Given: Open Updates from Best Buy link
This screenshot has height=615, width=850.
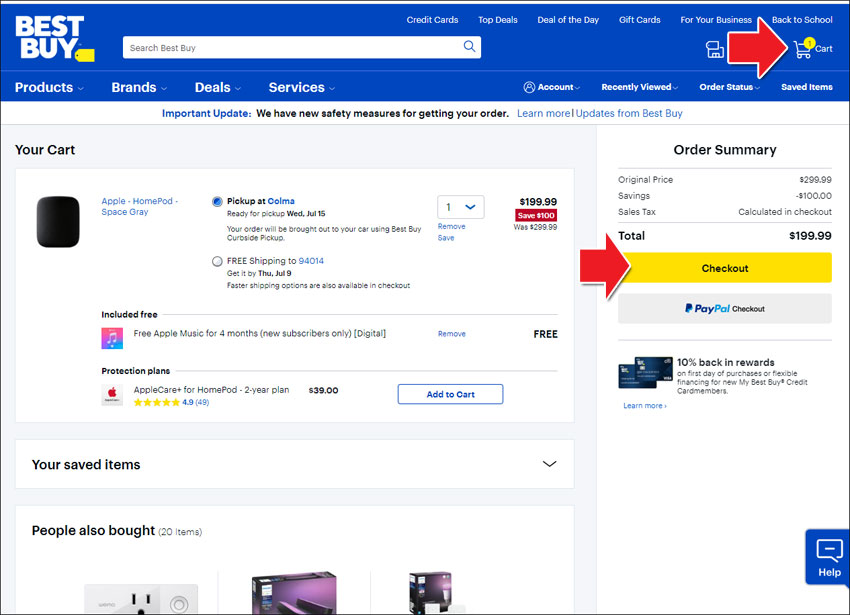Looking at the screenshot, I should coord(629,113).
